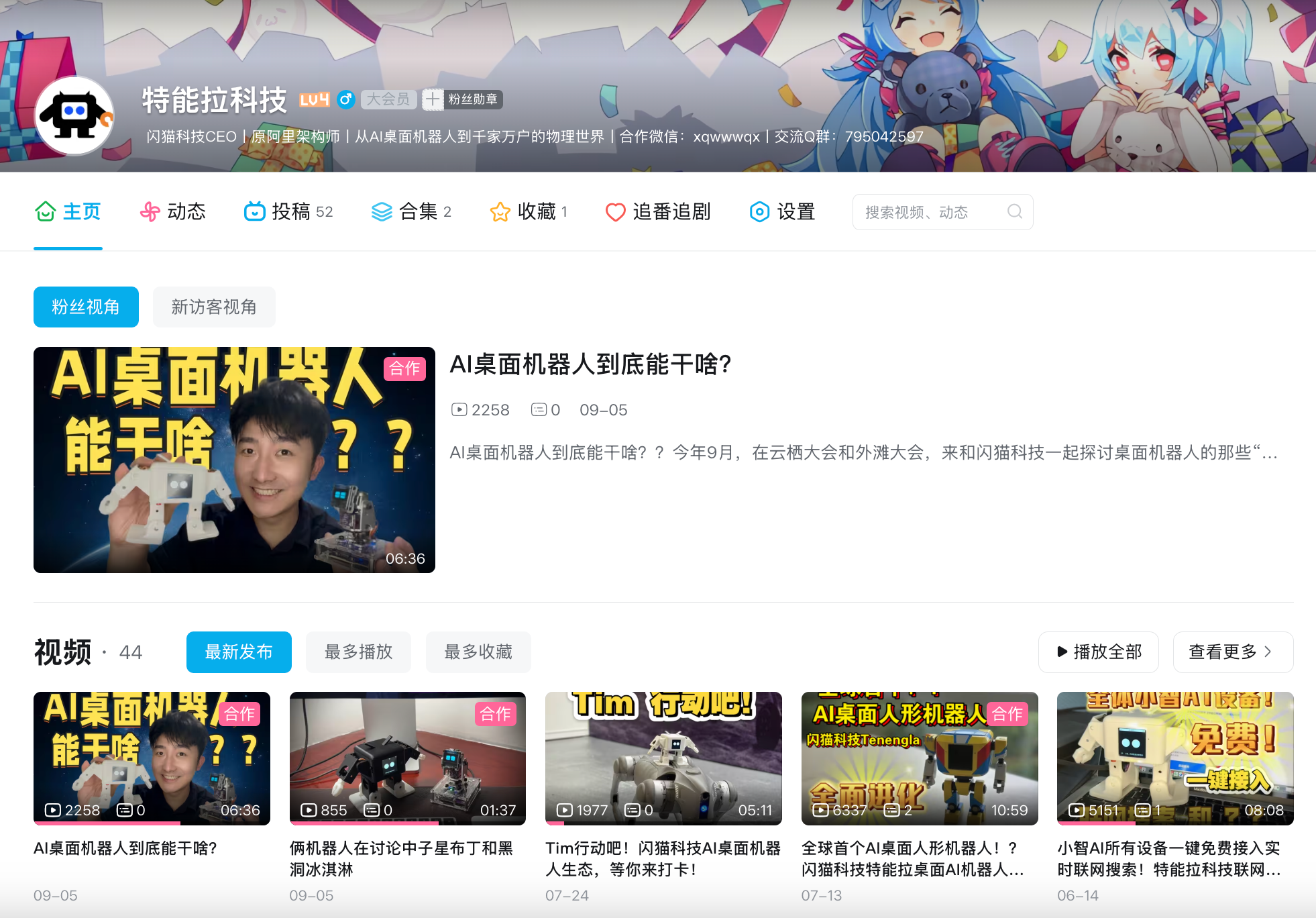Open the 设置 tab
This screenshot has width=1316, height=918.
click(x=782, y=211)
